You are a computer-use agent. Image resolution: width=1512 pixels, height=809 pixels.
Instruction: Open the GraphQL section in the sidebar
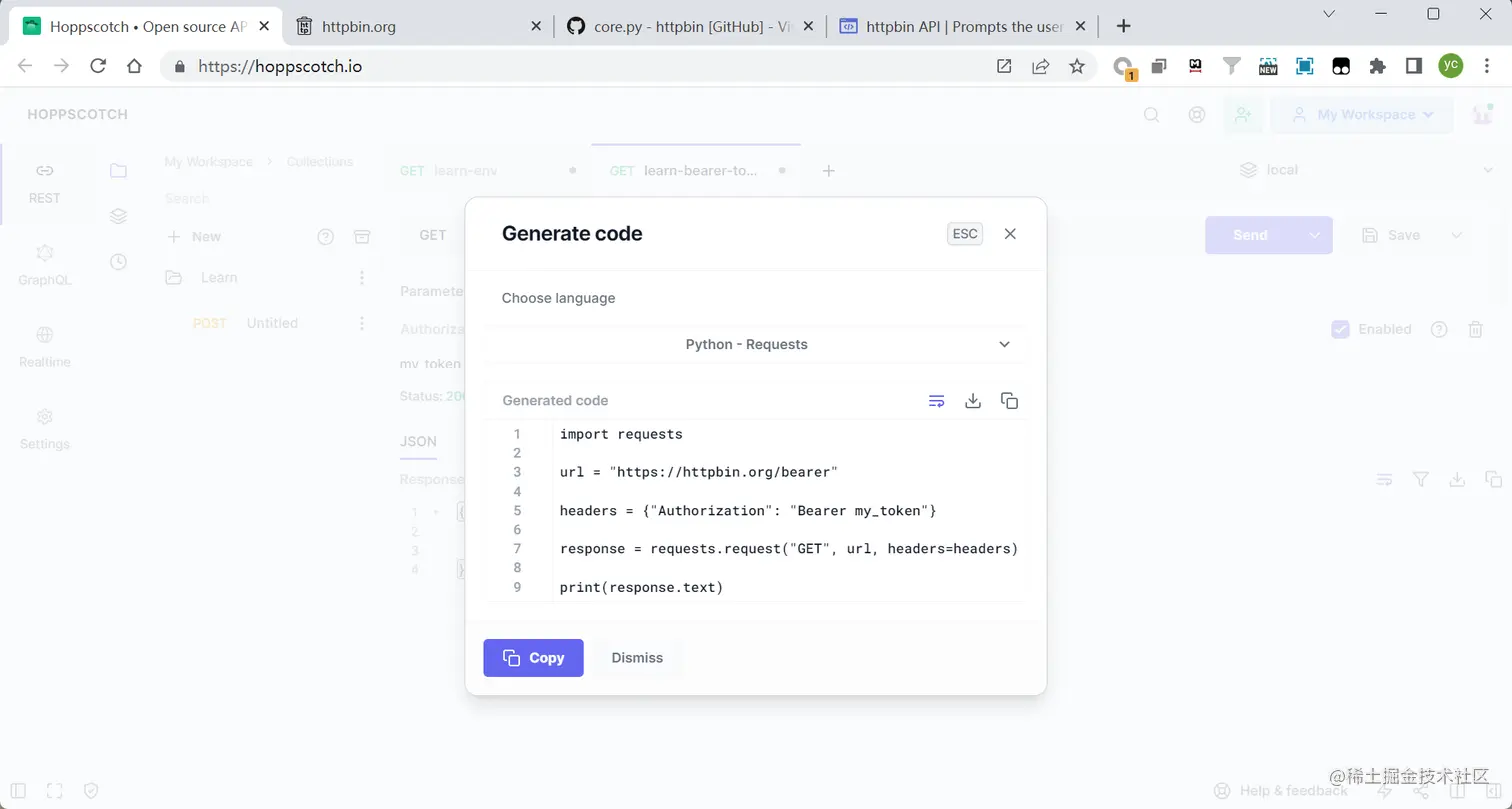44,265
